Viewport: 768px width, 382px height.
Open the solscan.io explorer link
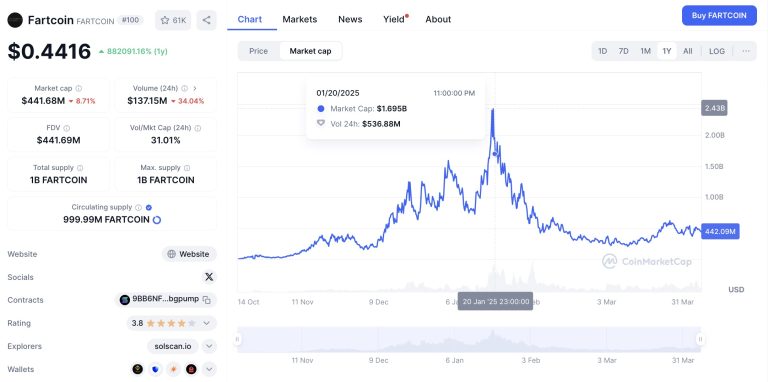173,346
